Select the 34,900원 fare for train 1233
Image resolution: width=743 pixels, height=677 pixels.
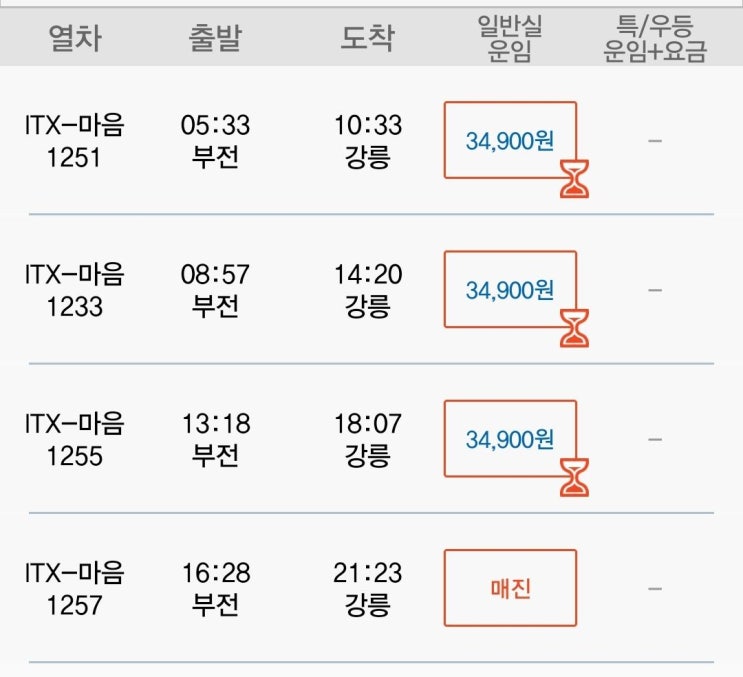pos(509,289)
